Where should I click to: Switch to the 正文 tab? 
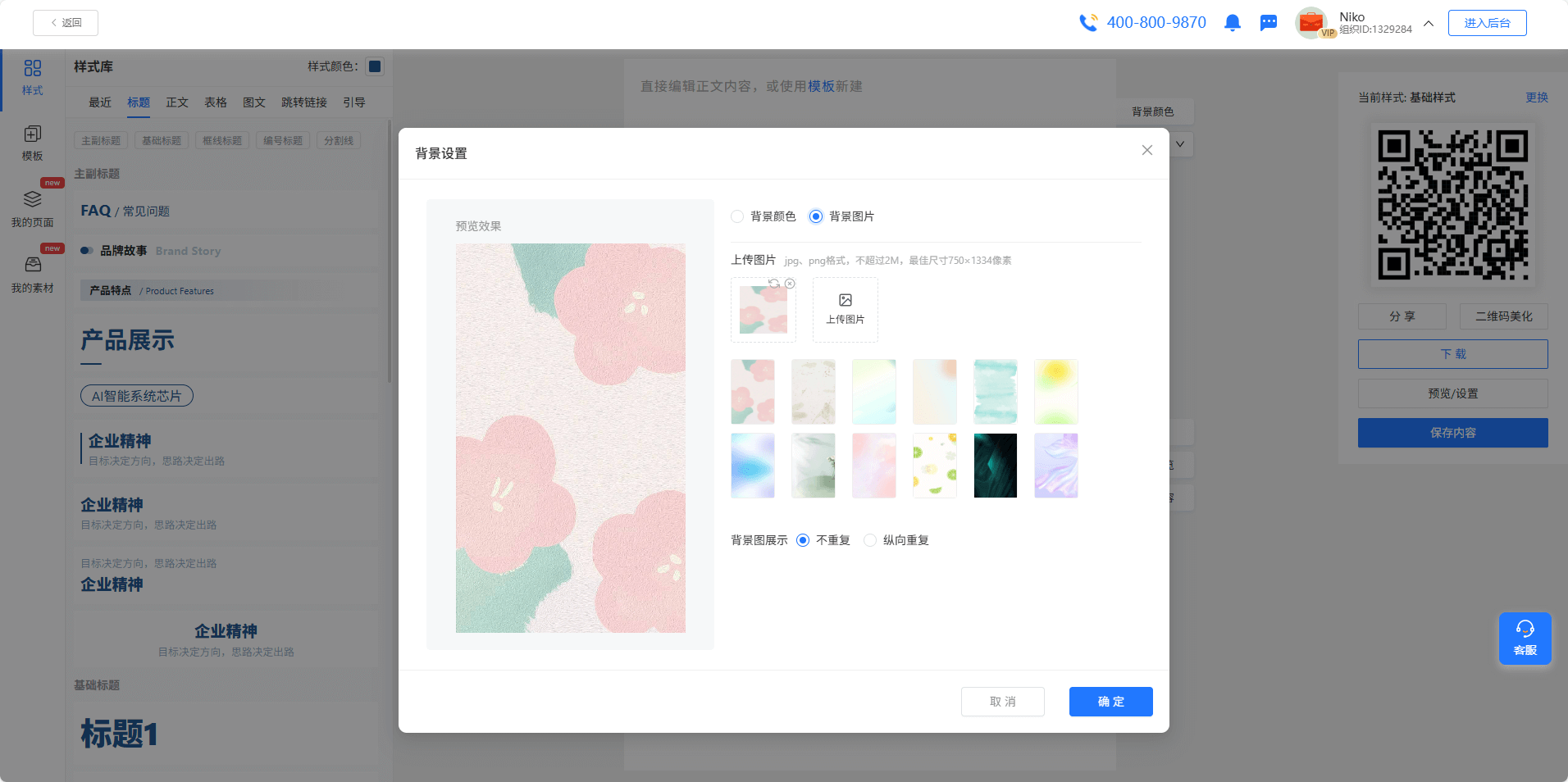(177, 102)
